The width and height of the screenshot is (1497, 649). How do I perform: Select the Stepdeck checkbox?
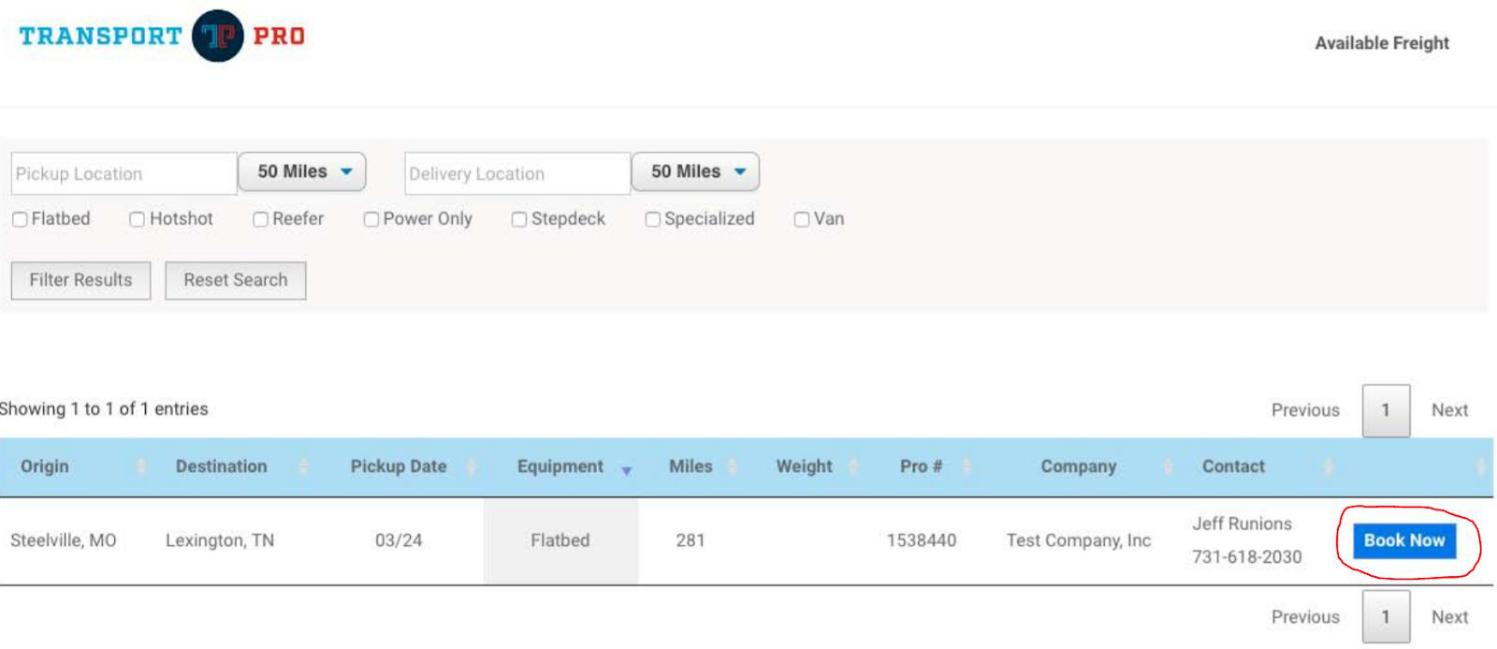click(519, 220)
